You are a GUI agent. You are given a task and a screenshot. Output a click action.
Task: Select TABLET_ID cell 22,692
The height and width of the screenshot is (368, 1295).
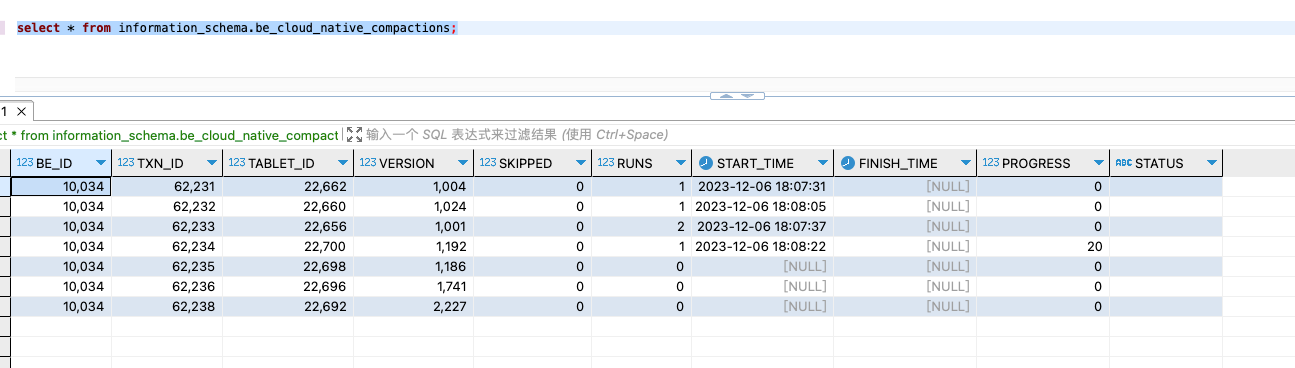click(287, 306)
